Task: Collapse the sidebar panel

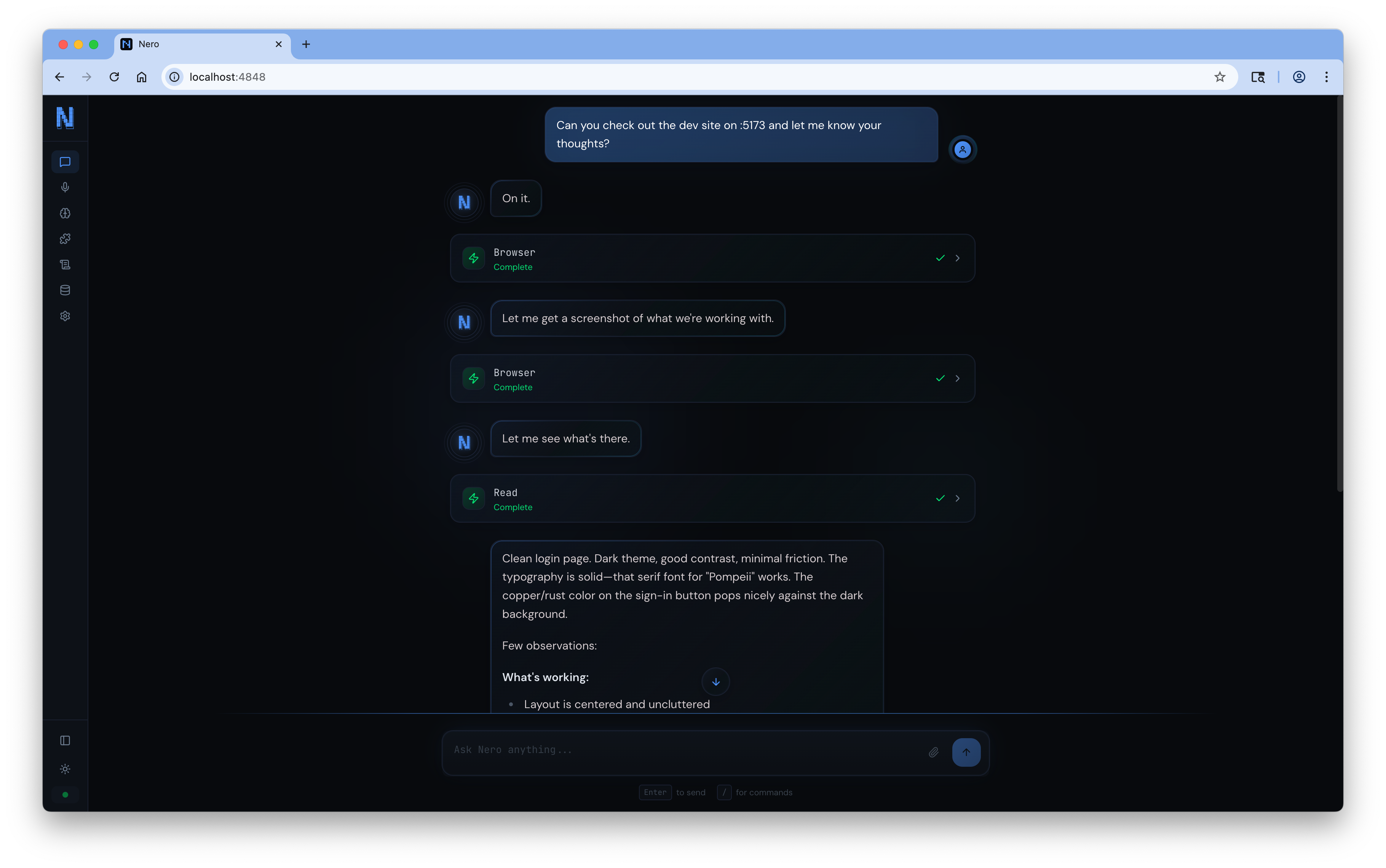Action: click(65, 740)
